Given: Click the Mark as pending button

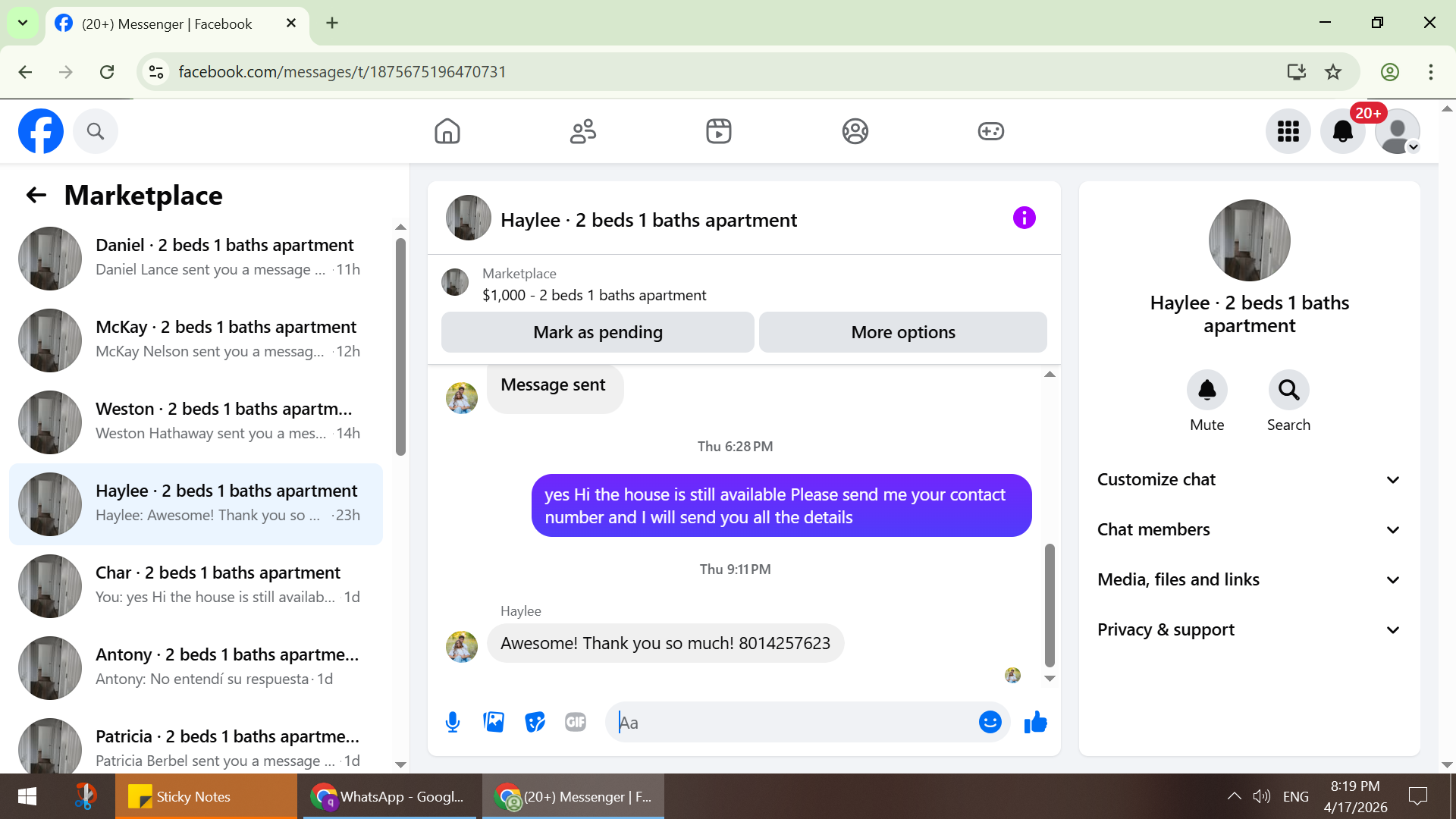Looking at the screenshot, I should pos(598,332).
